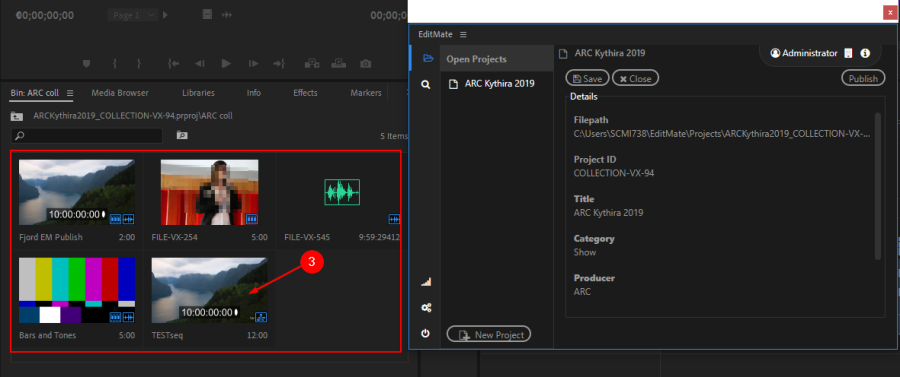This screenshot has width=900, height=377.
Task: Click the 'FILE-VX-254' clip name
Action: click(174, 237)
